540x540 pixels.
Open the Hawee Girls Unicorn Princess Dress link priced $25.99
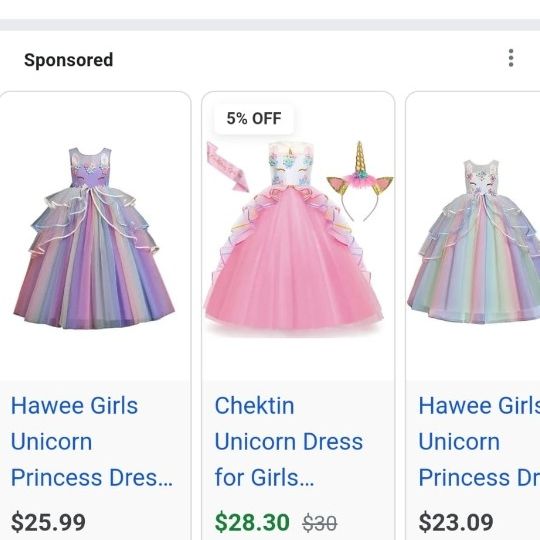92,442
